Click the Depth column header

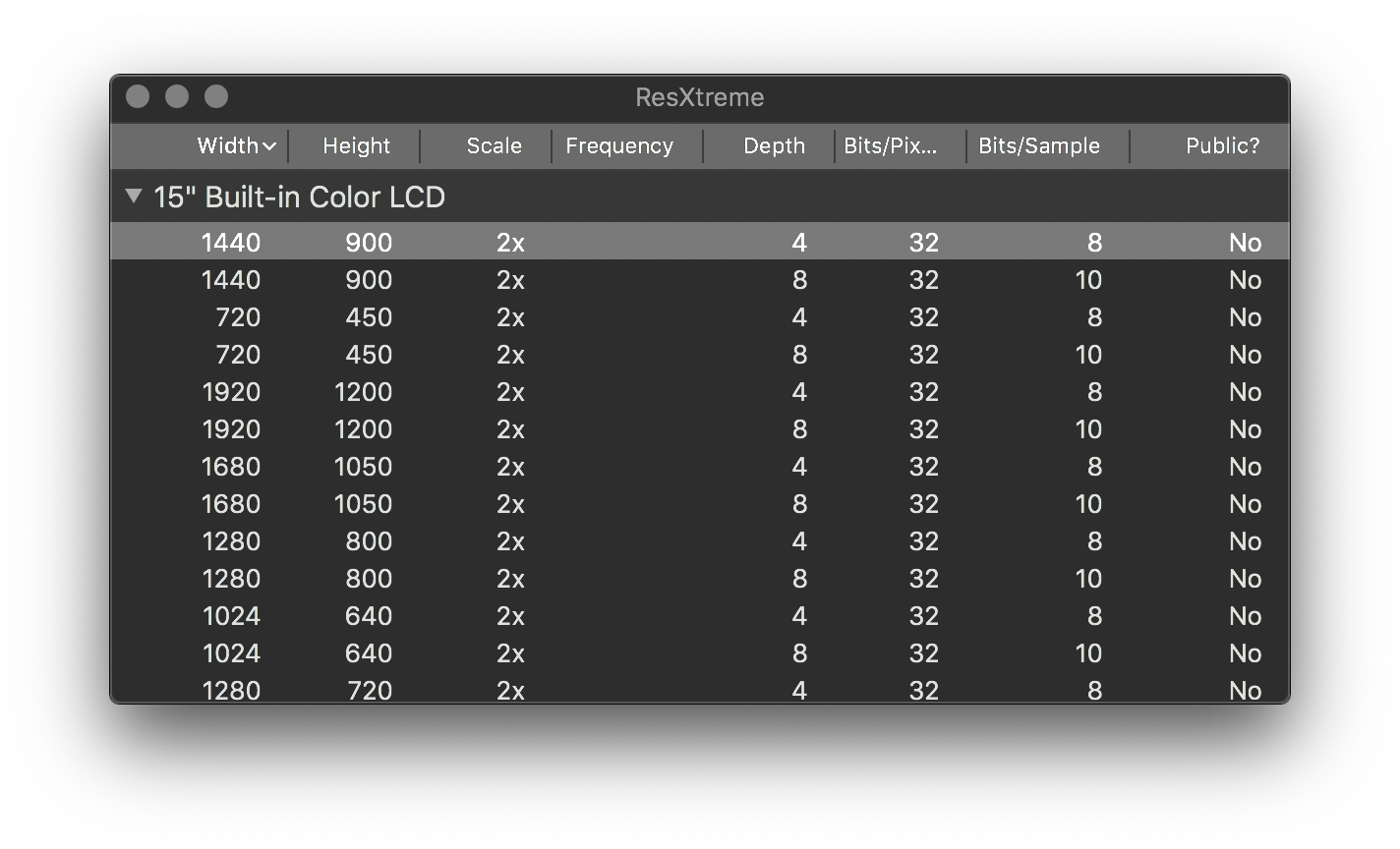coord(774,146)
